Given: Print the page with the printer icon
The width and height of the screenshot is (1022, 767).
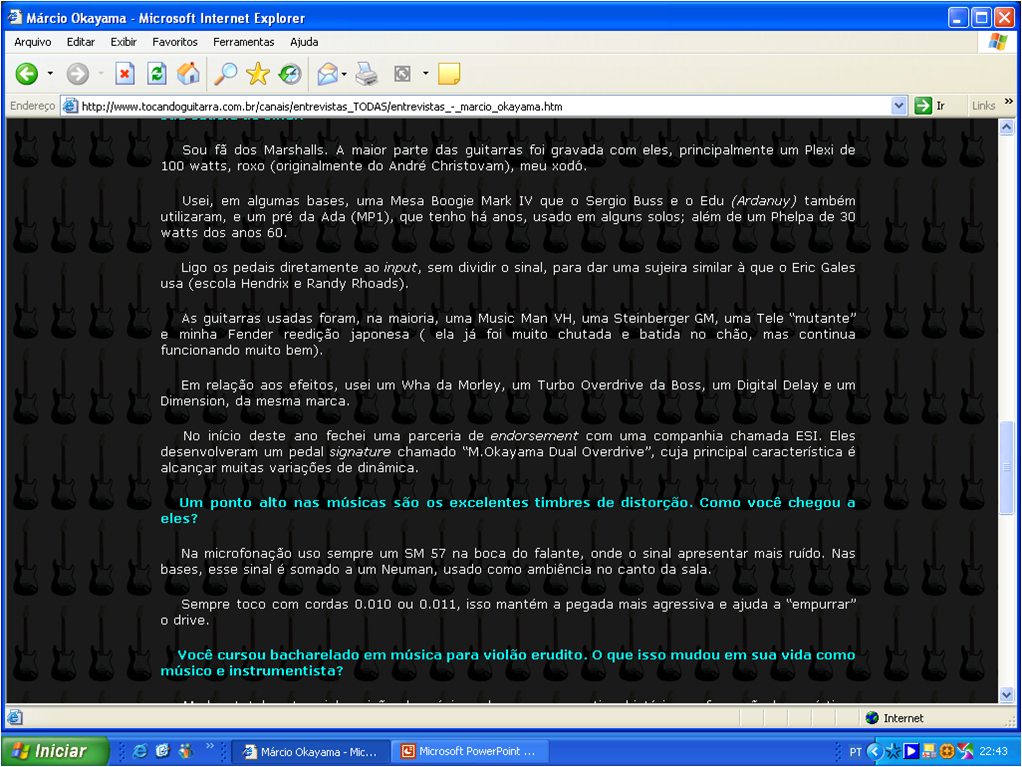Looking at the screenshot, I should (x=367, y=74).
